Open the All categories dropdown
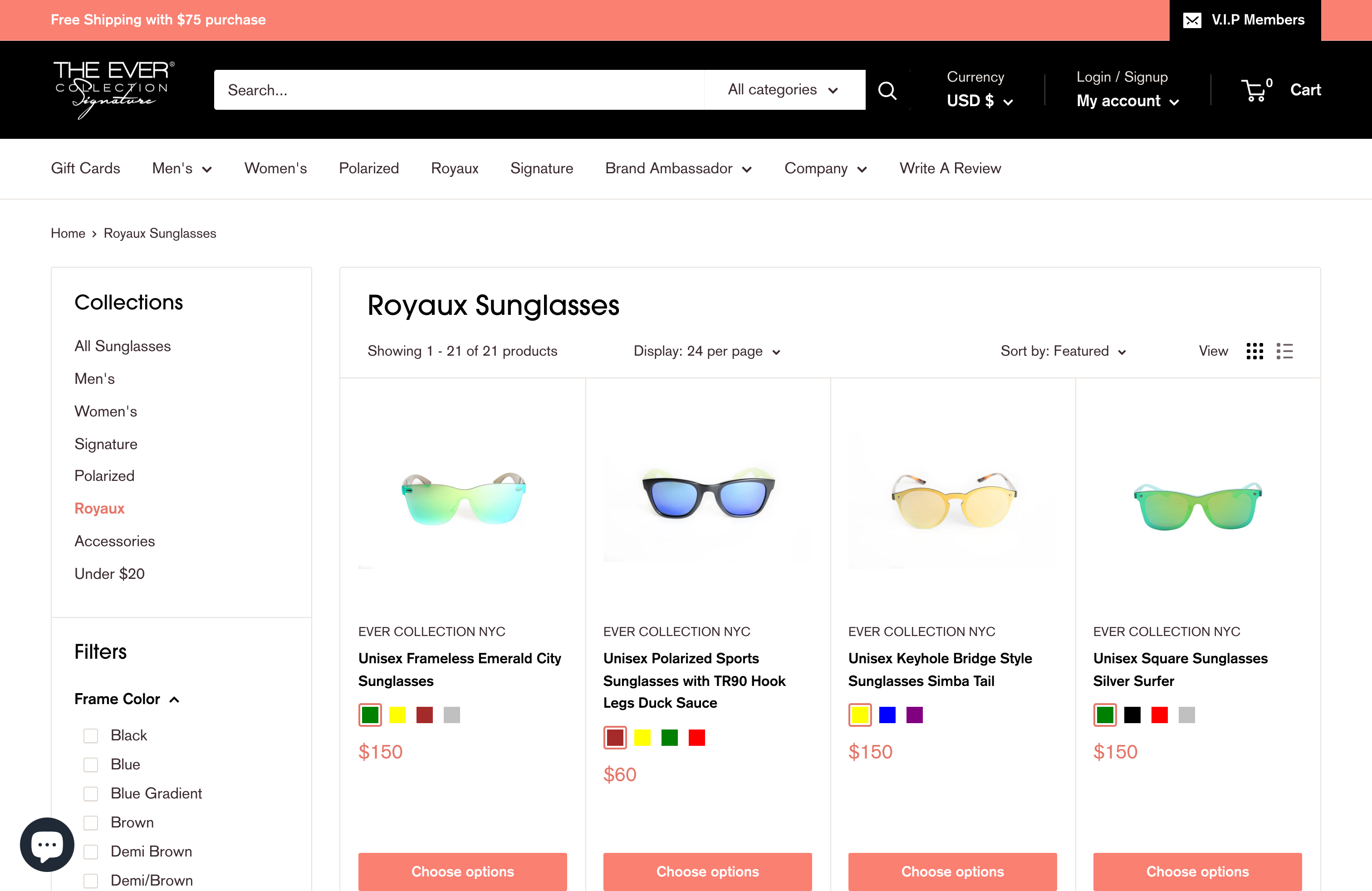 [784, 90]
